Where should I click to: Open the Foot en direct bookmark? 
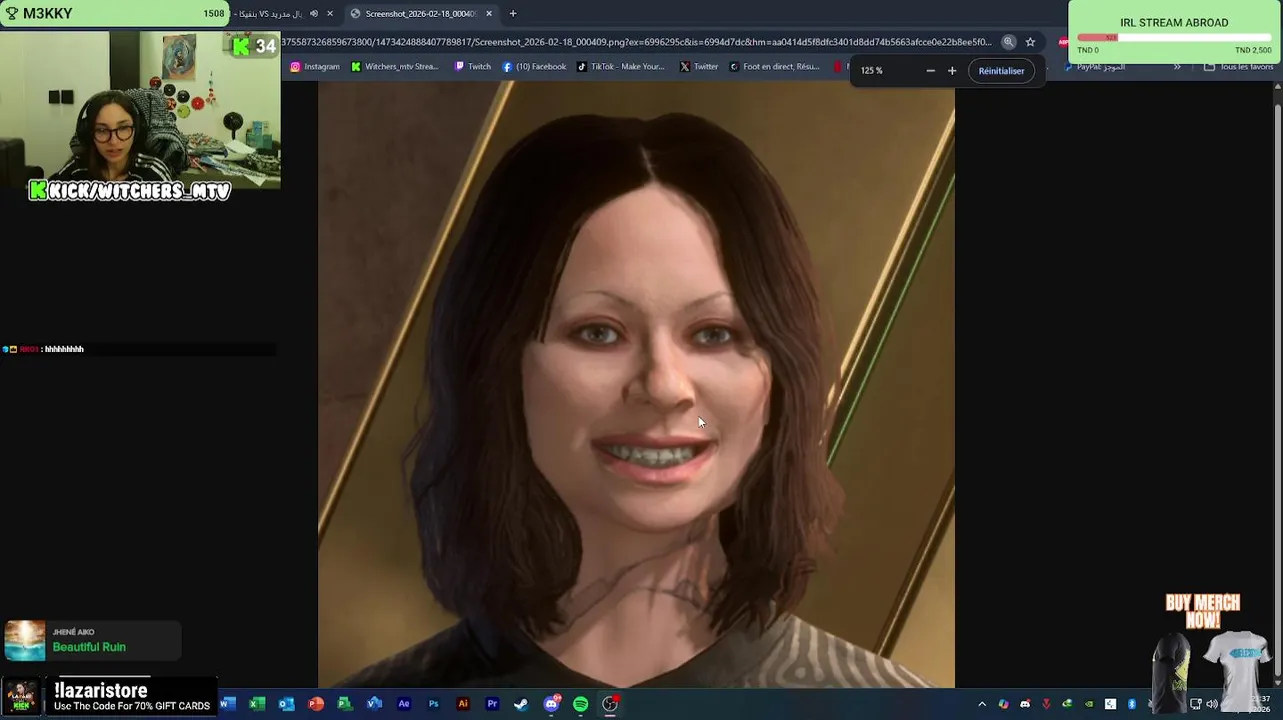click(x=775, y=67)
